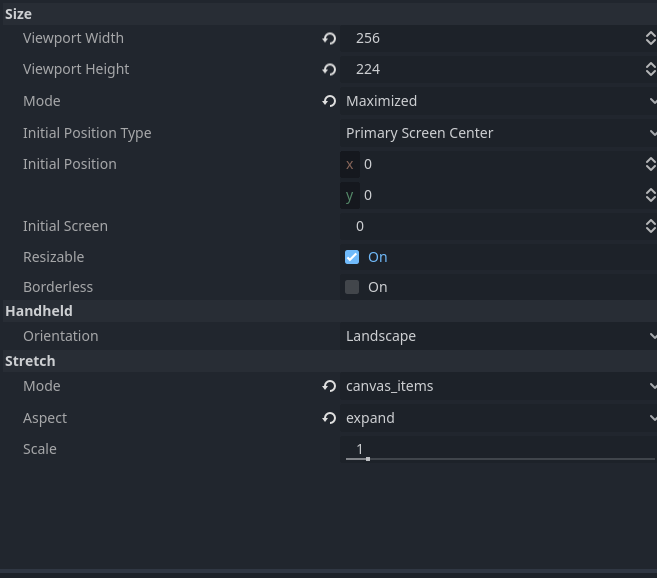657x578 pixels.
Task: Open Stretch Mode canvas_items dropdown
Action: tap(499, 386)
